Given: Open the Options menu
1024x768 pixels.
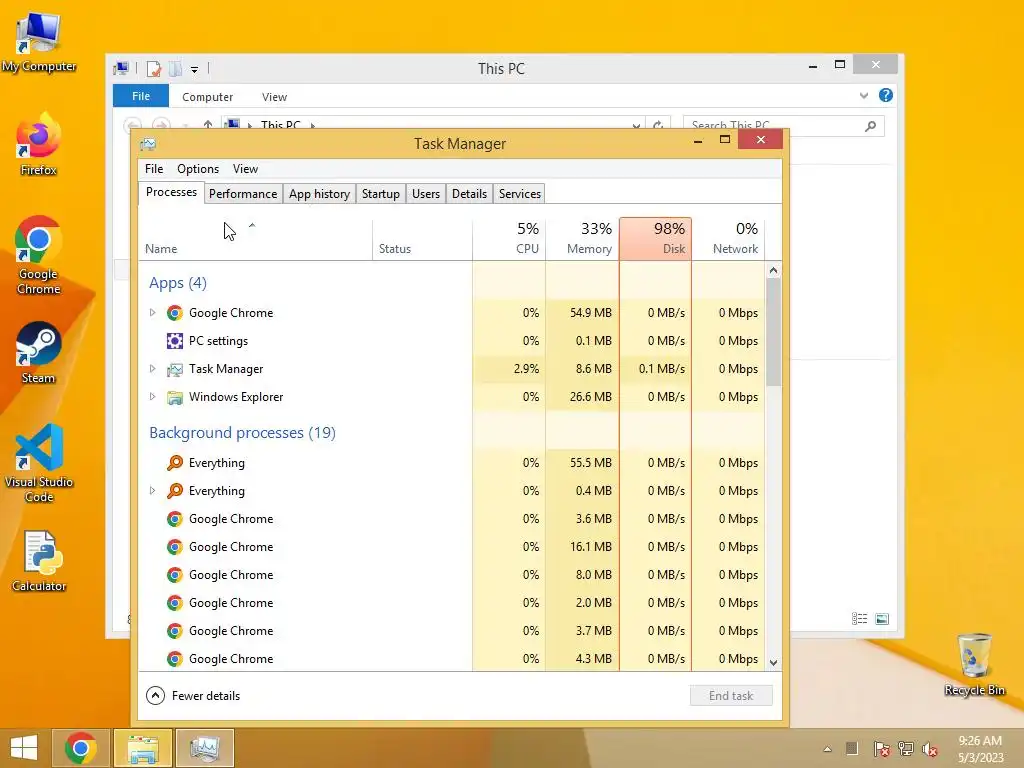Looking at the screenshot, I should coord(198,169).
